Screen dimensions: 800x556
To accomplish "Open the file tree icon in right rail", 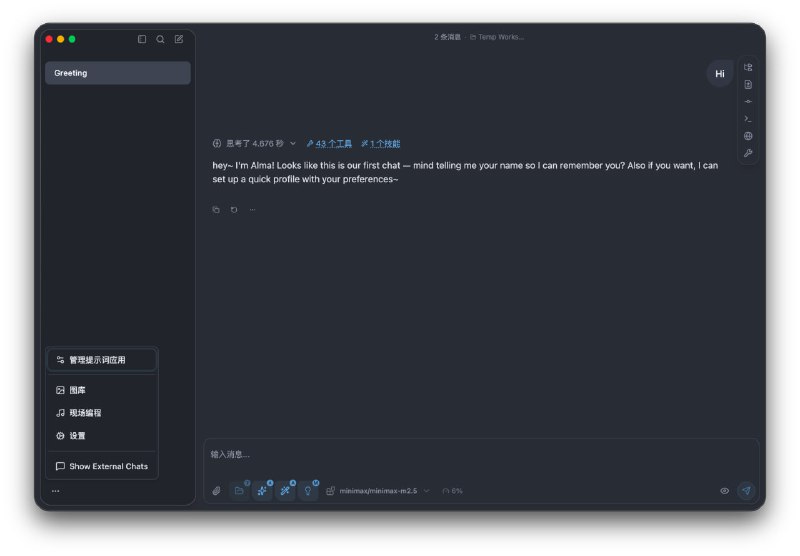I will [748, 67].
